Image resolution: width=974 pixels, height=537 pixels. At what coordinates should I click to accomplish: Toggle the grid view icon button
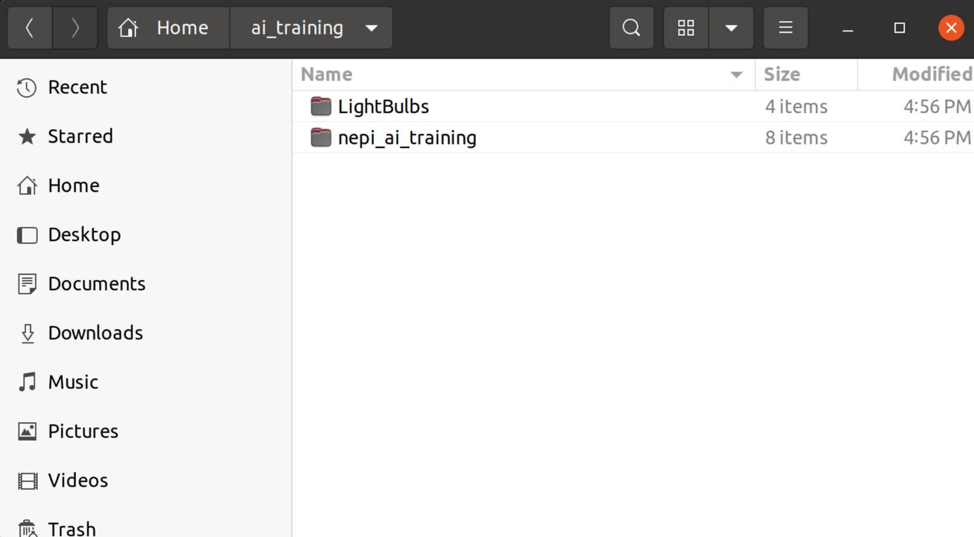[x=686, y=28]
